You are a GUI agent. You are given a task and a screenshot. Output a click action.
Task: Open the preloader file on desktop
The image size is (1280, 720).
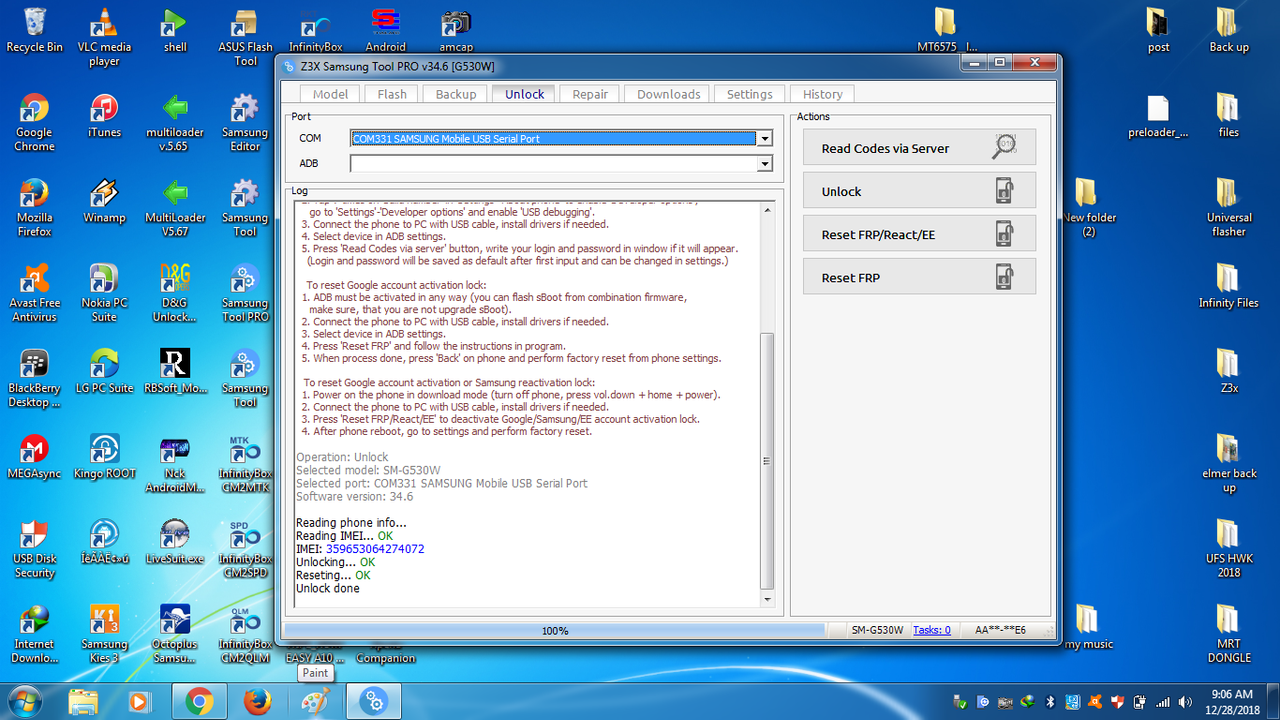(x=1158, y=115)
